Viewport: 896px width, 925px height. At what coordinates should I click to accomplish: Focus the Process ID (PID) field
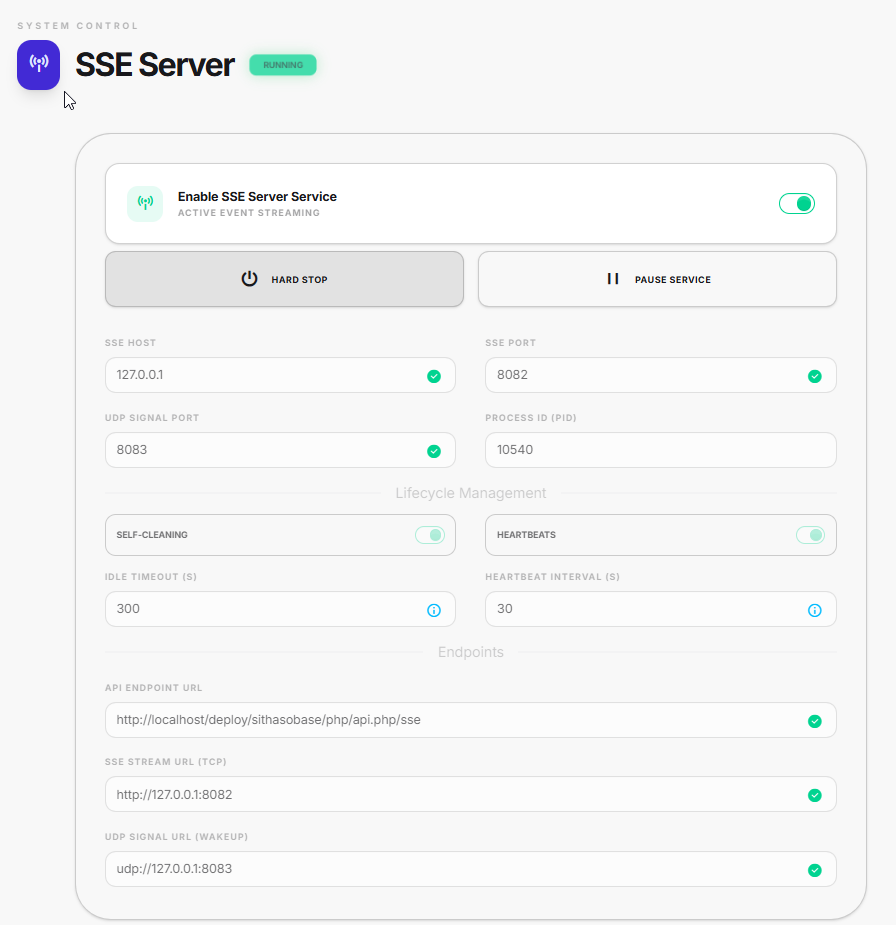point(660,450)
